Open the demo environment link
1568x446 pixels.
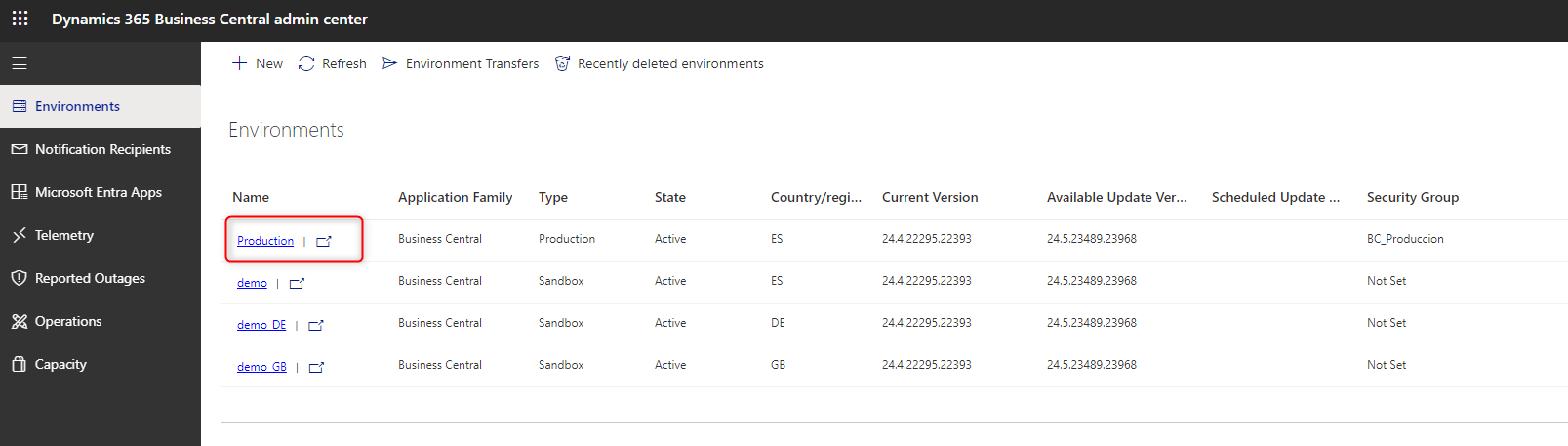[x=252, y=282]
